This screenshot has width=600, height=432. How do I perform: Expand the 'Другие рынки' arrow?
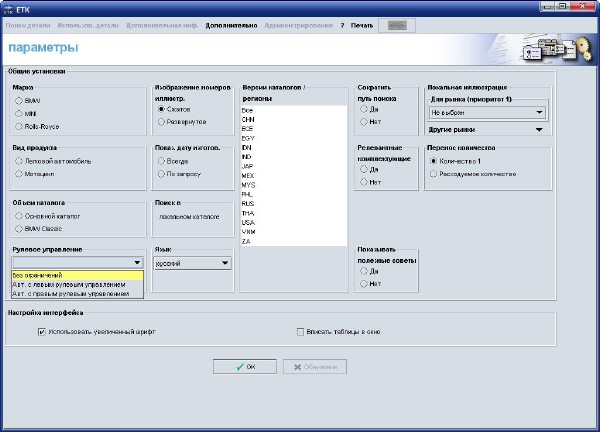[x=540, y=129]
